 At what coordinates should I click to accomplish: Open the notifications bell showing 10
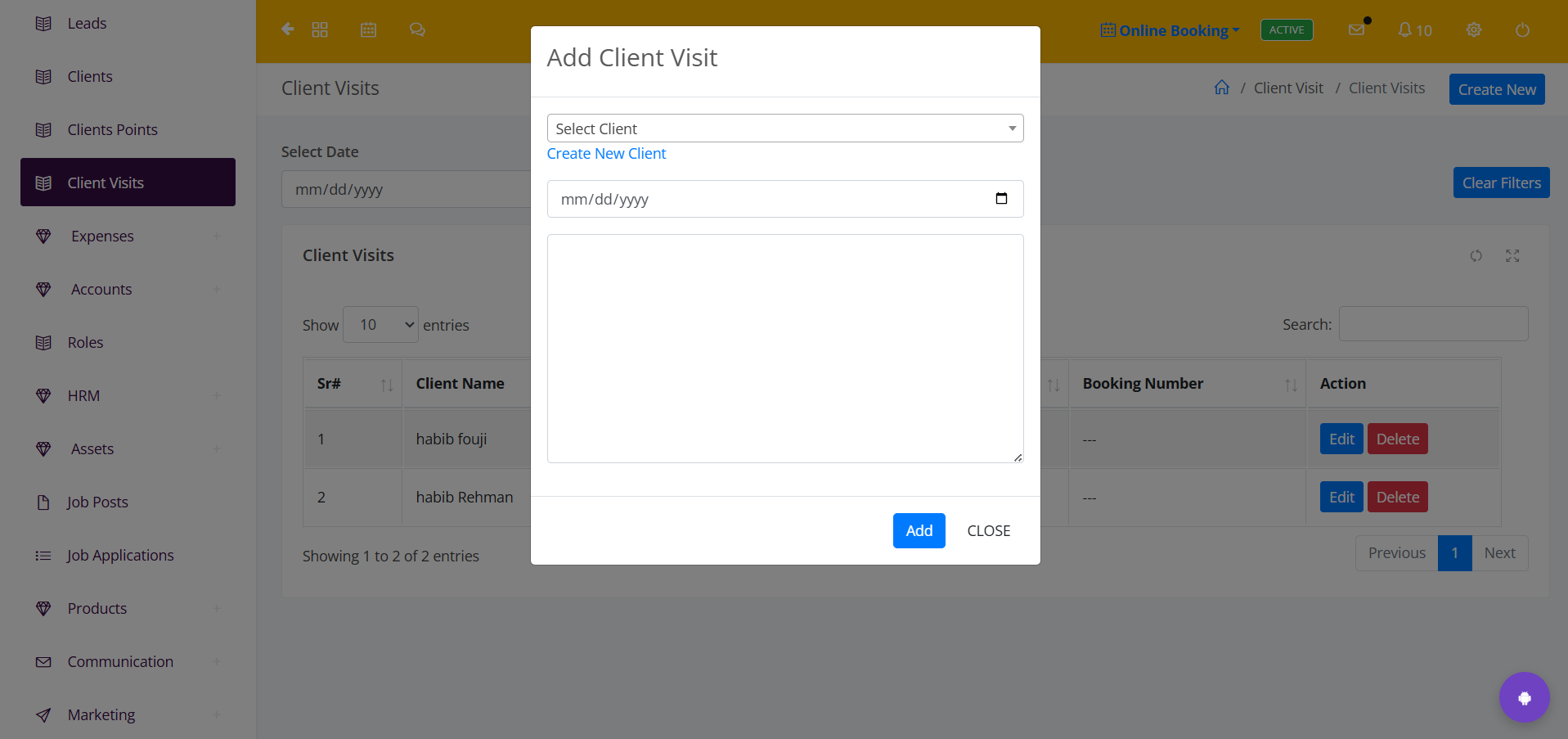1415,30
